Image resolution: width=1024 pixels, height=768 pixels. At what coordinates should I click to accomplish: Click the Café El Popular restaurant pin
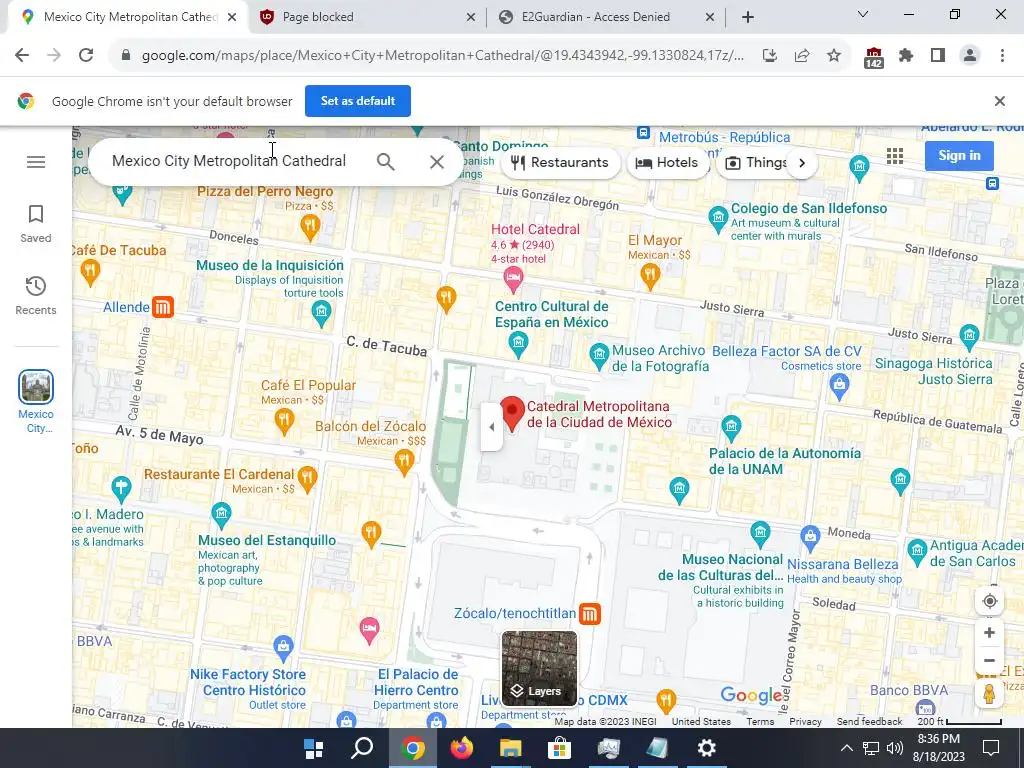283,420
